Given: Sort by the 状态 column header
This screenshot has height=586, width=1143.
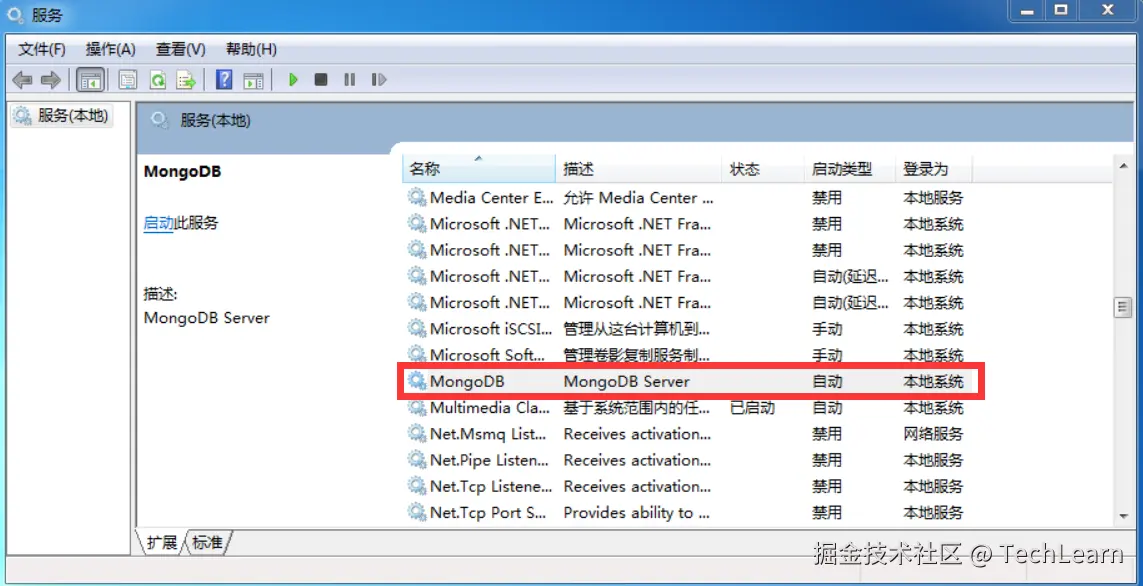Looking at the screenshot, I should 762,169.
